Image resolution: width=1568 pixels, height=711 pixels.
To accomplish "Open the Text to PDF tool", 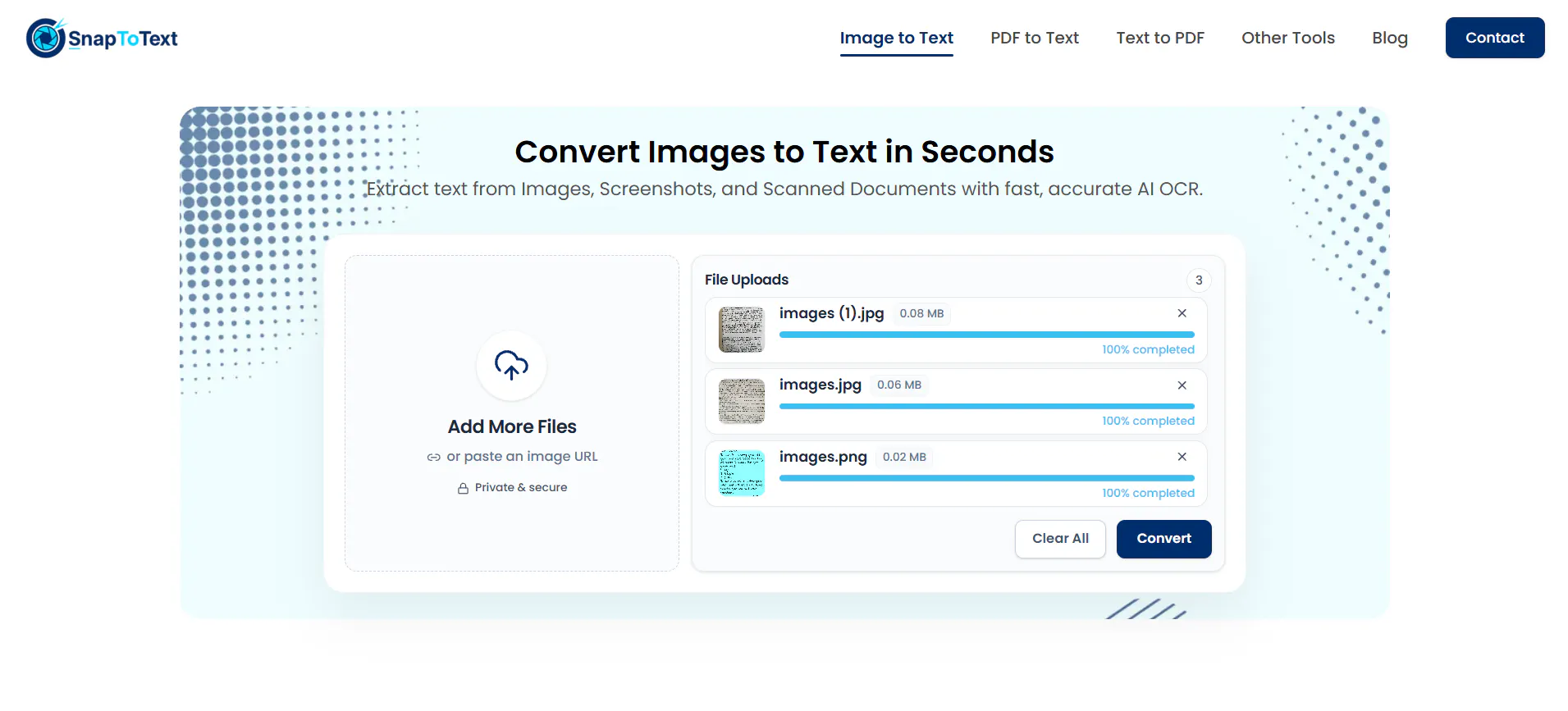I will (1159, 38).
